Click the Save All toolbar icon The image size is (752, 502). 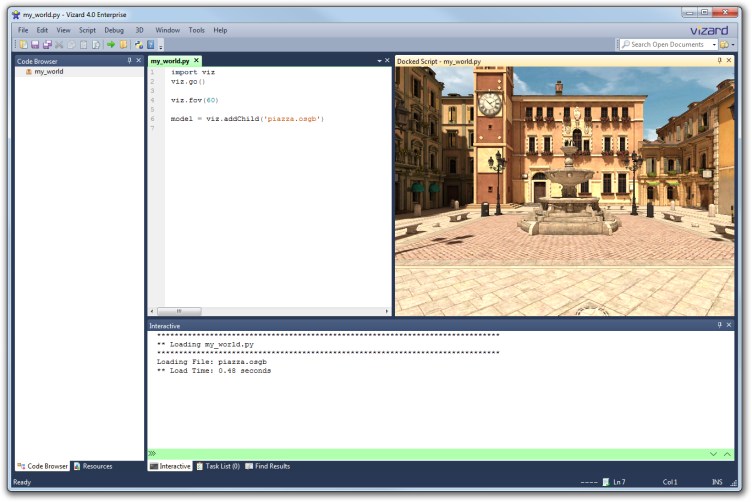pyautogui.click(x=47, y=45)
